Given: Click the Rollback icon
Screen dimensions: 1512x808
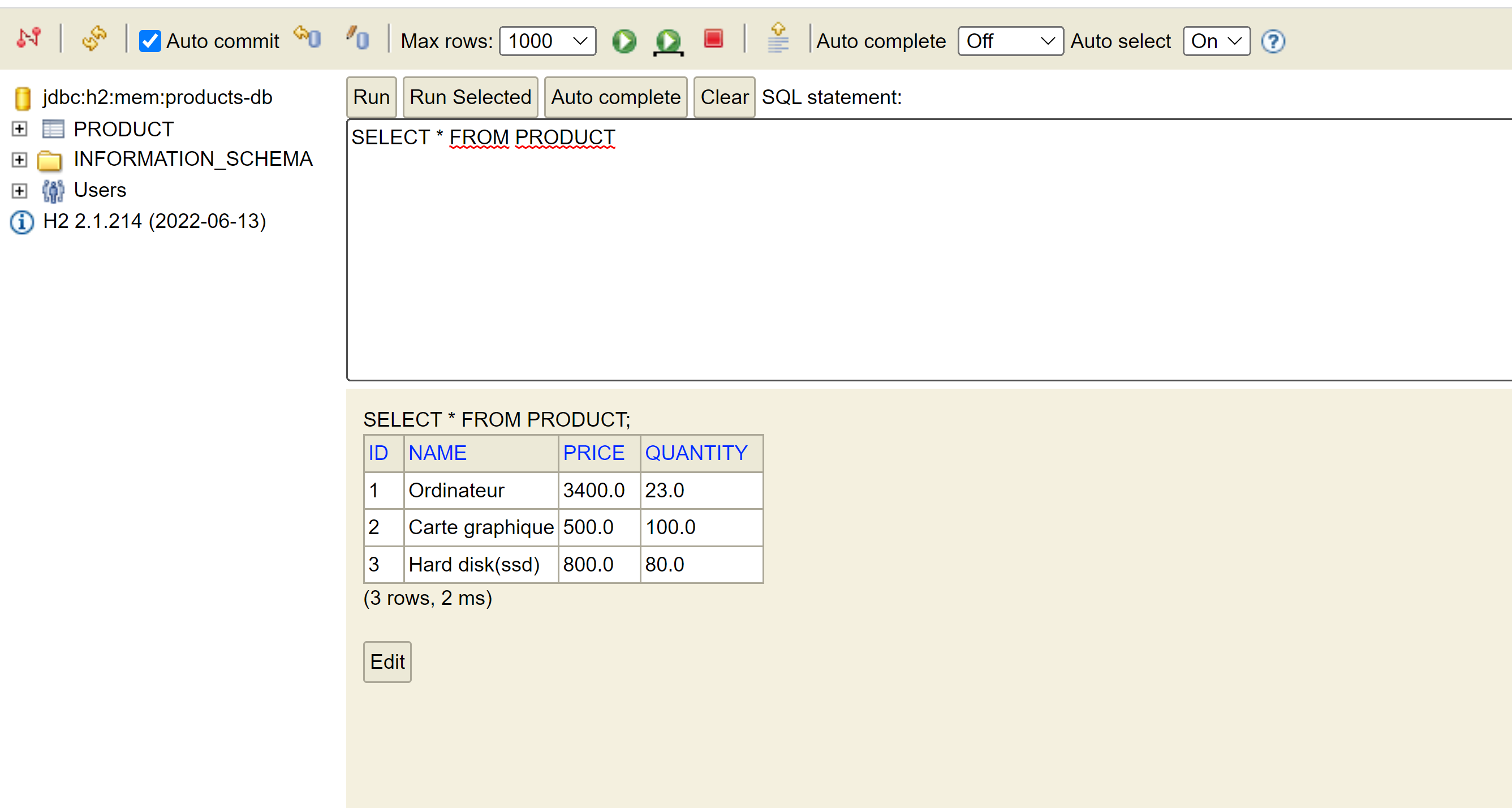Looking at the screenshot, I should pyautogui.click(x=308, y=37).
